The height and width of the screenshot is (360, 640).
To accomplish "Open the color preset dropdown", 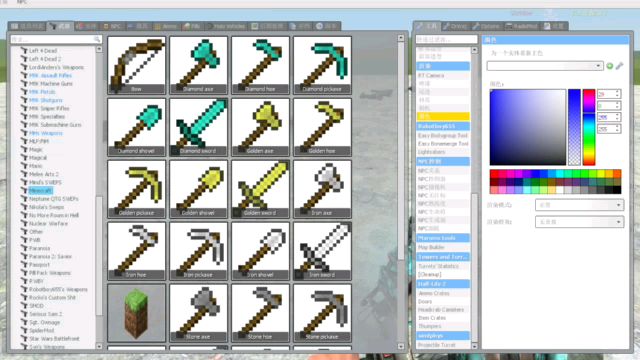I will point(545,66).
